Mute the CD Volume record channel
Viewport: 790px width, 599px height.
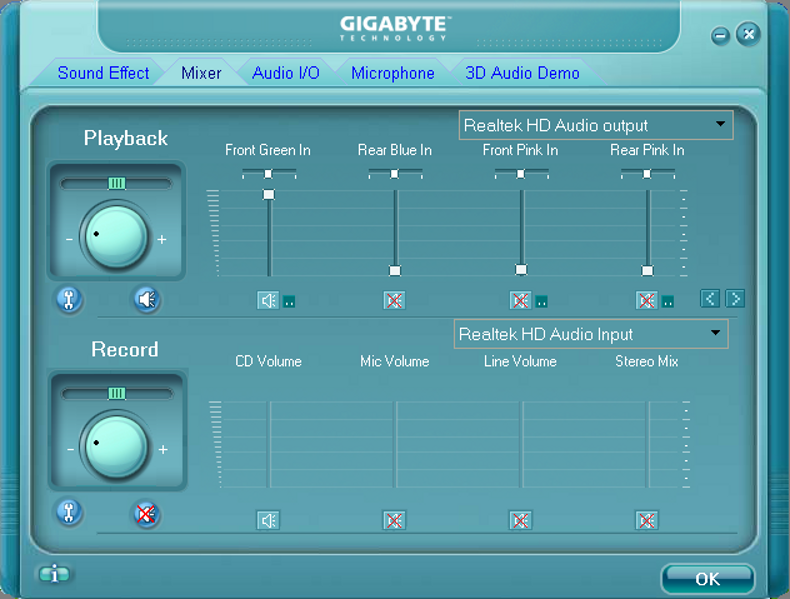pos(268,520)
